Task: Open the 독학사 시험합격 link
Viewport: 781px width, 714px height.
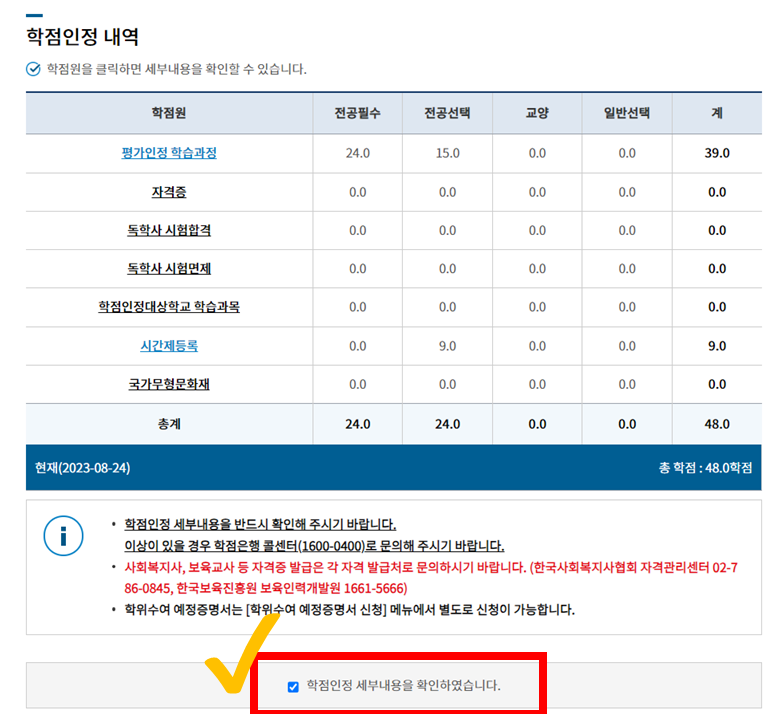Action: tap(169, 230)
